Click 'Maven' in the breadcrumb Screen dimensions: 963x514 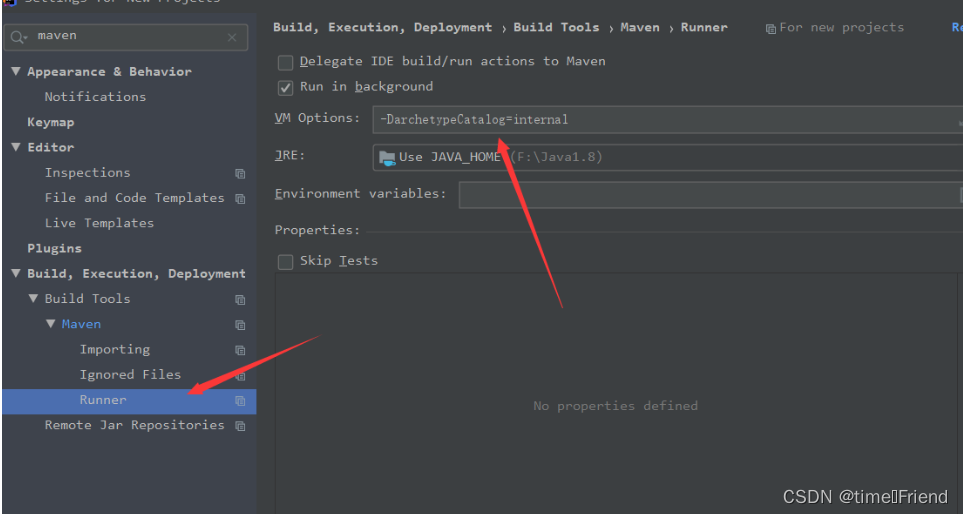click(x=640, y=28)
